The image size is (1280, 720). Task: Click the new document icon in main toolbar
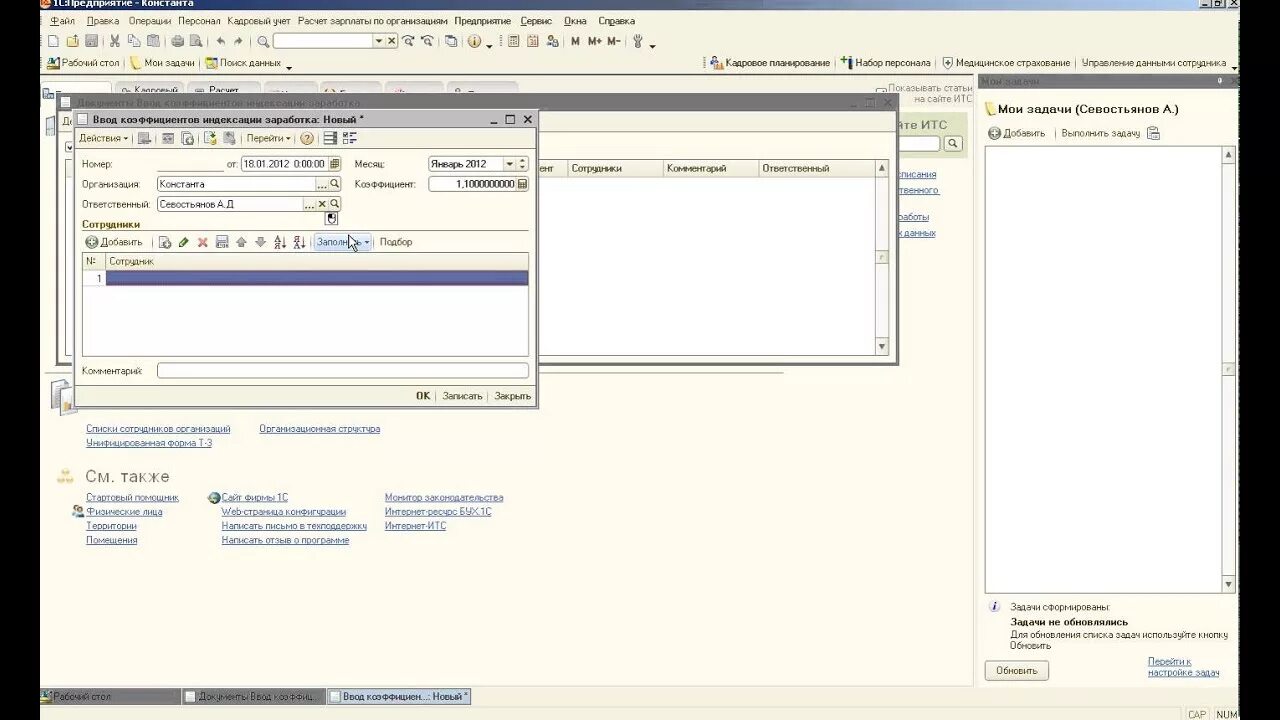tap(54, 41)
